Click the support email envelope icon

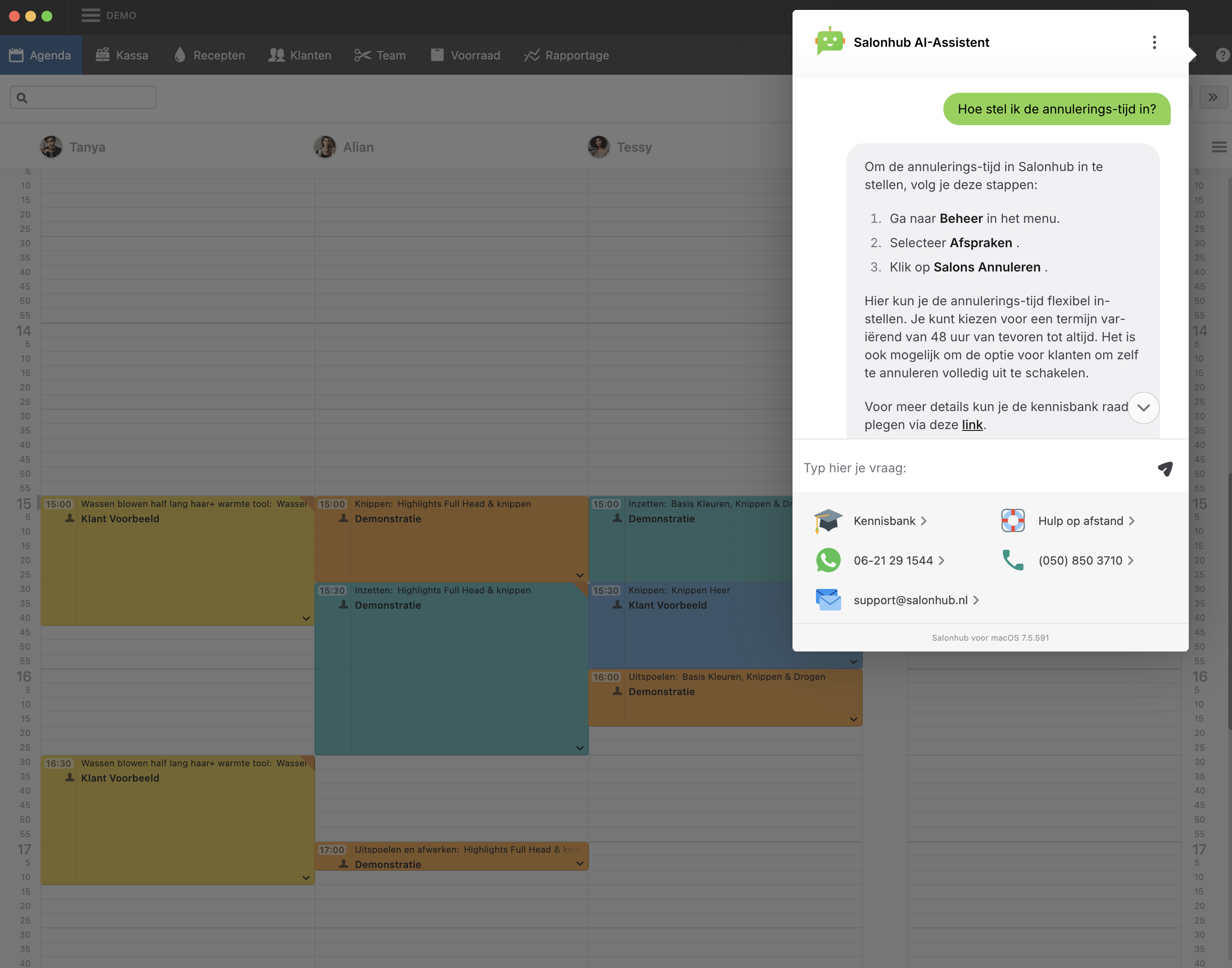(x=828, y=600)
